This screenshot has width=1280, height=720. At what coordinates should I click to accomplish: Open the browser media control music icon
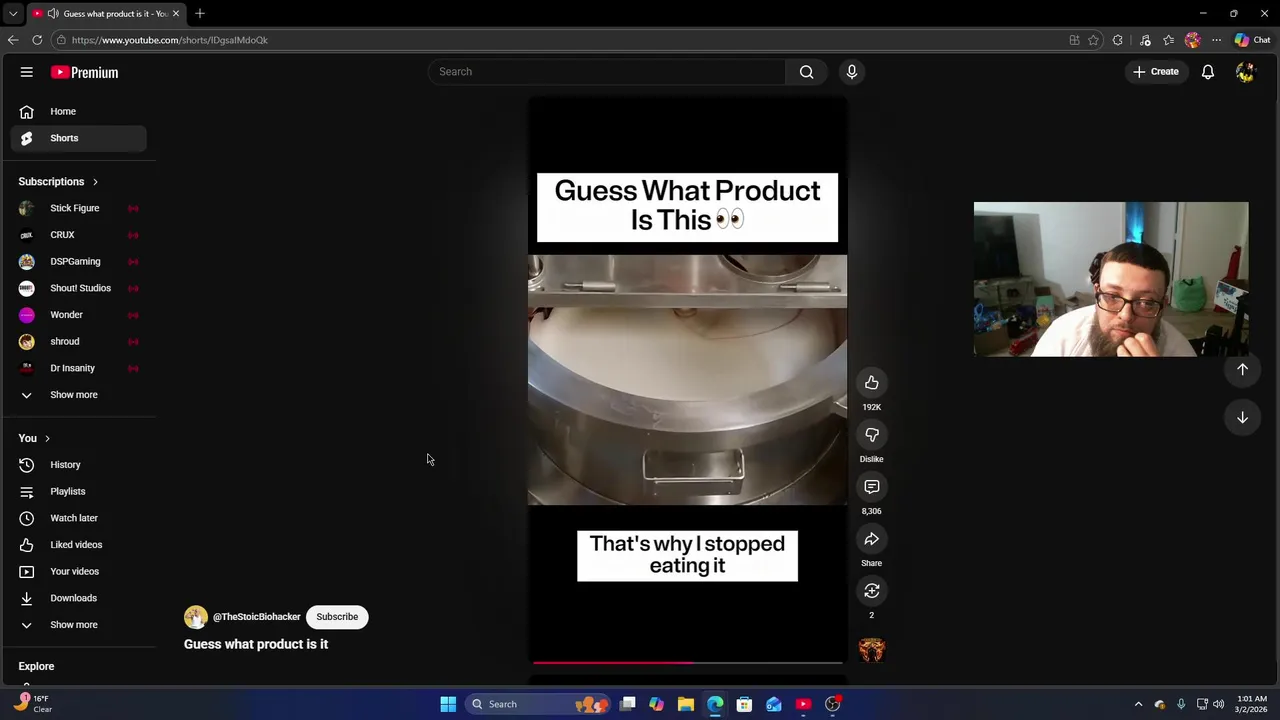tap(1145, 40)
